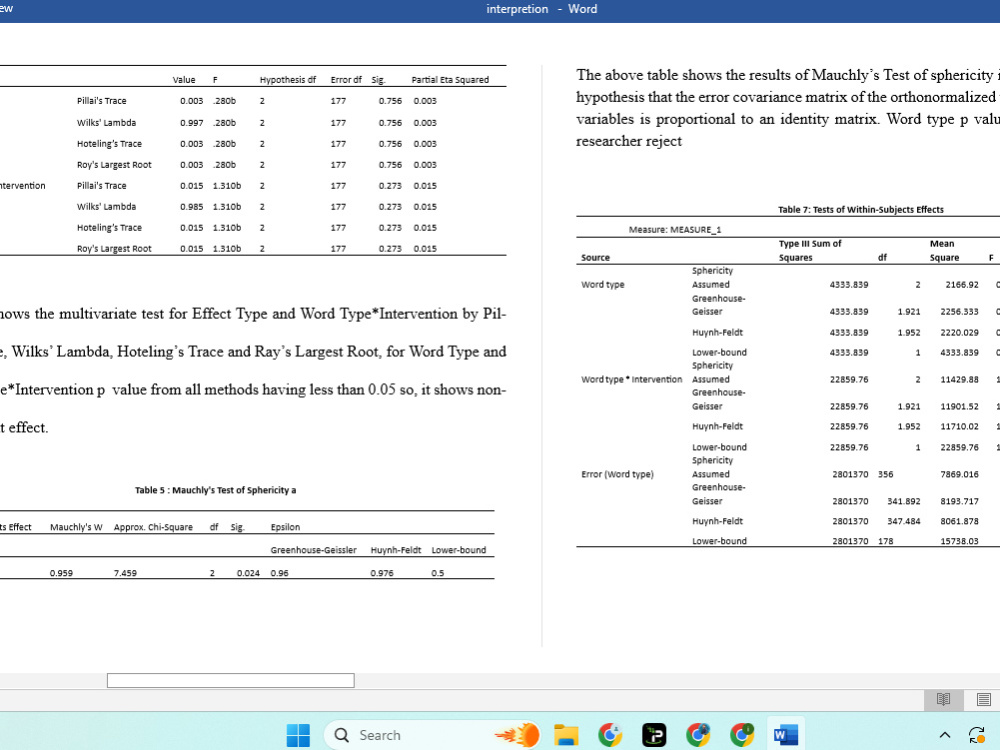Screen dimensions: 1000x750
Task: Open the second Chrome profile on taskbar
Action: pyautogui.click(x=698, y=735)
